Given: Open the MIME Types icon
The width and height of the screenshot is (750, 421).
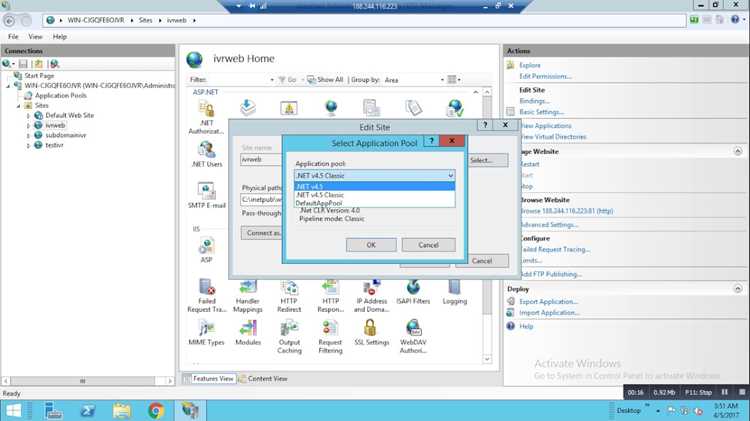Looking at the screenshot, I should coord(206,332).
